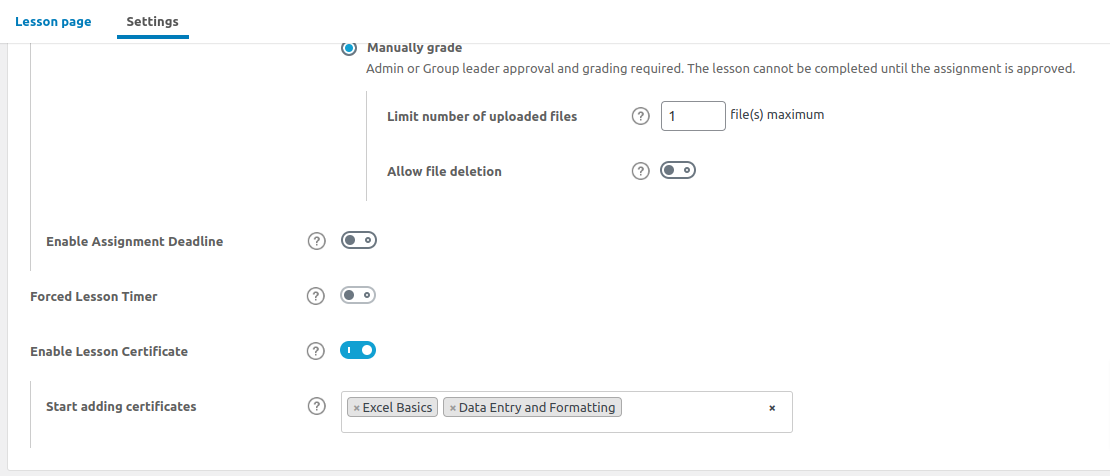
Task: Clear all selected certificates
Action: tap(772, 408)
